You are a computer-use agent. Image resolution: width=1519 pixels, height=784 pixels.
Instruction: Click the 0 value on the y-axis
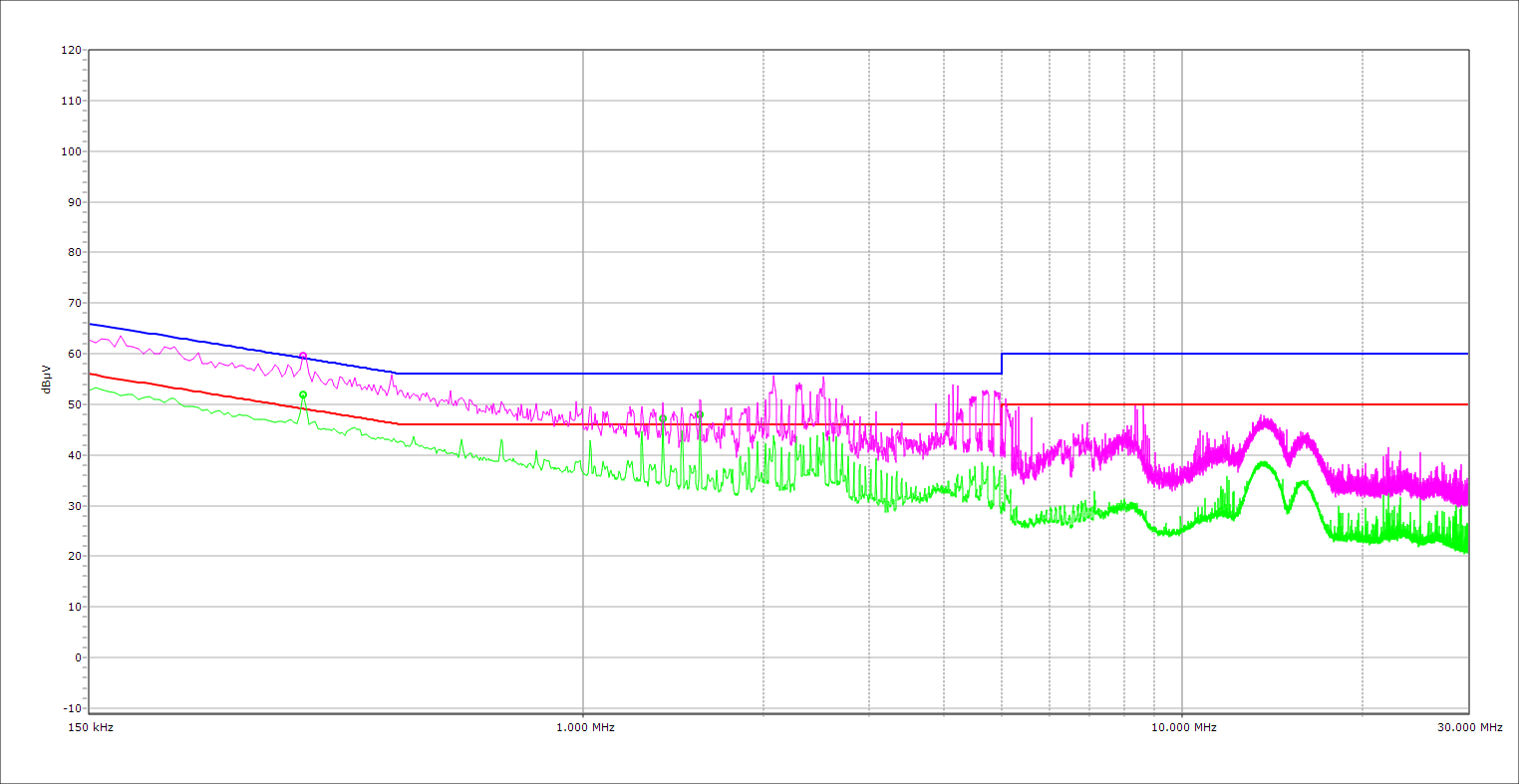tap(77, 657)
